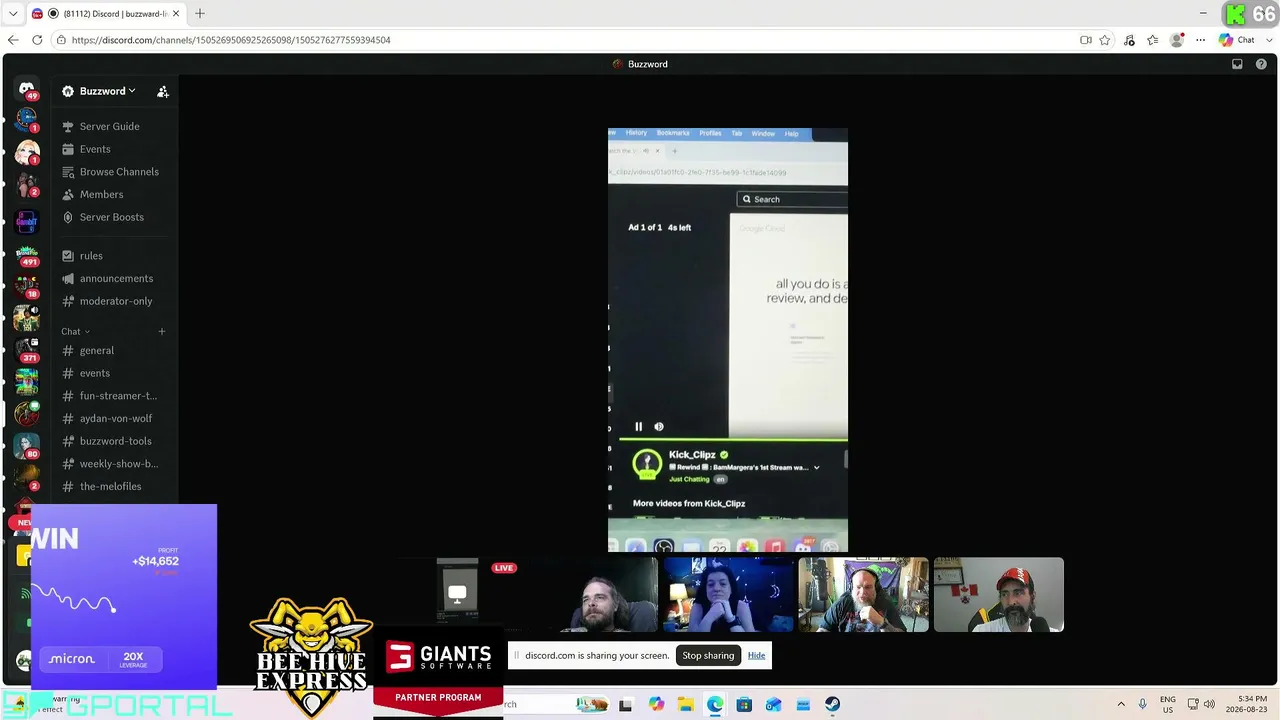Viewport: 1280px width, 720px height.
Task: Close the Discord browser tab
Action: pyautogui.click(x=176, y=14)
